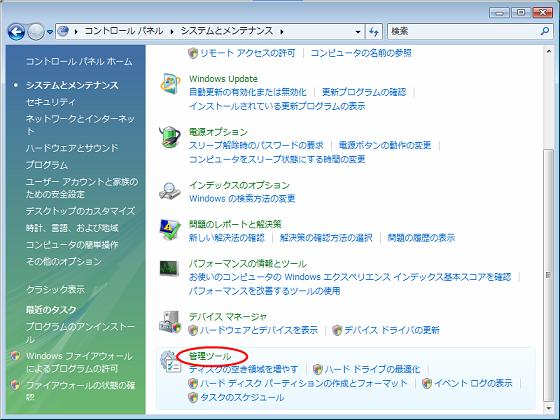
Task: Click the インデックスのオプション magnifier icon
Action: 170,191
